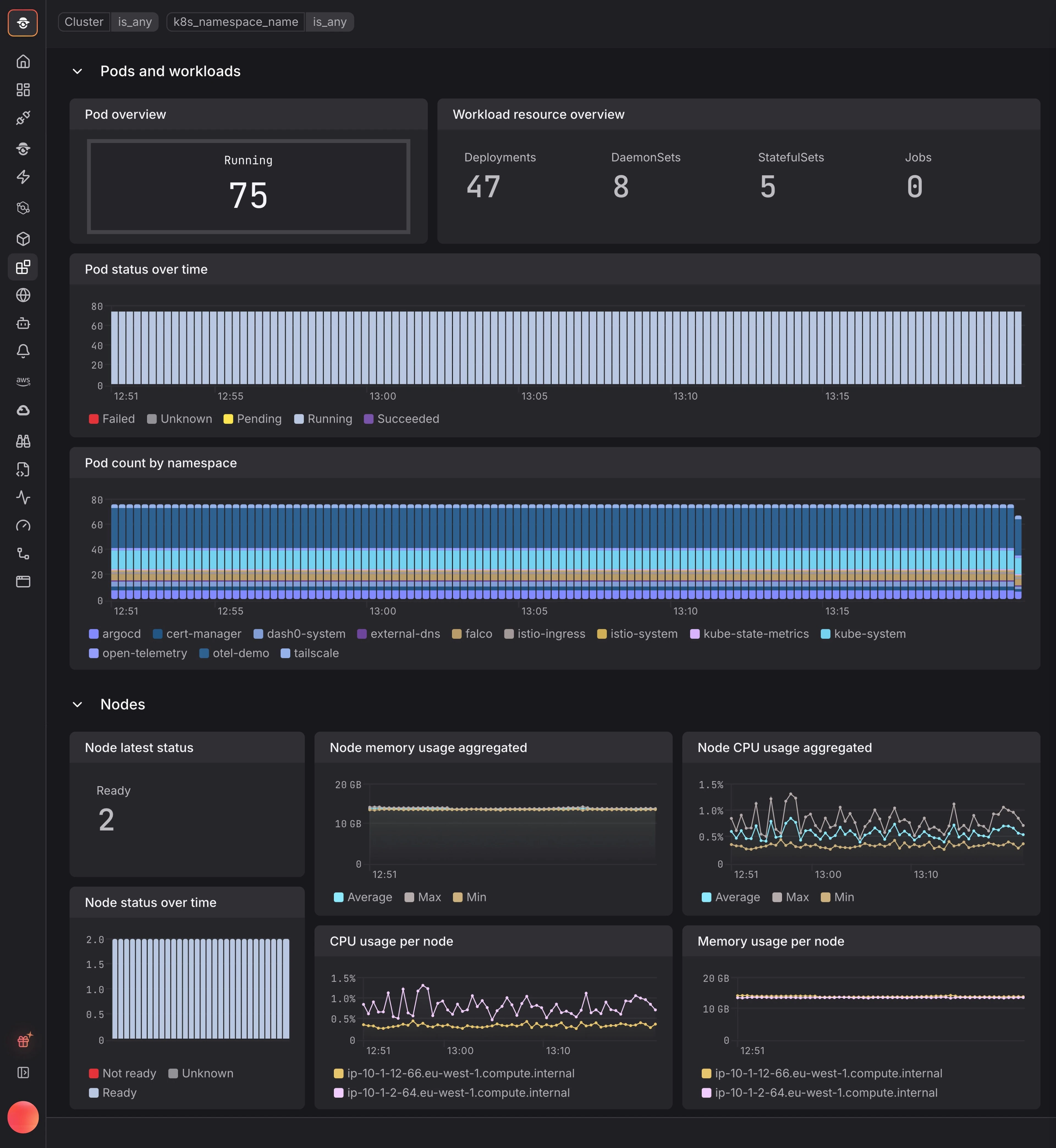
Task: Open the Home icon in the sidebar
Action: pyautogui.click(x=23, y=61)
